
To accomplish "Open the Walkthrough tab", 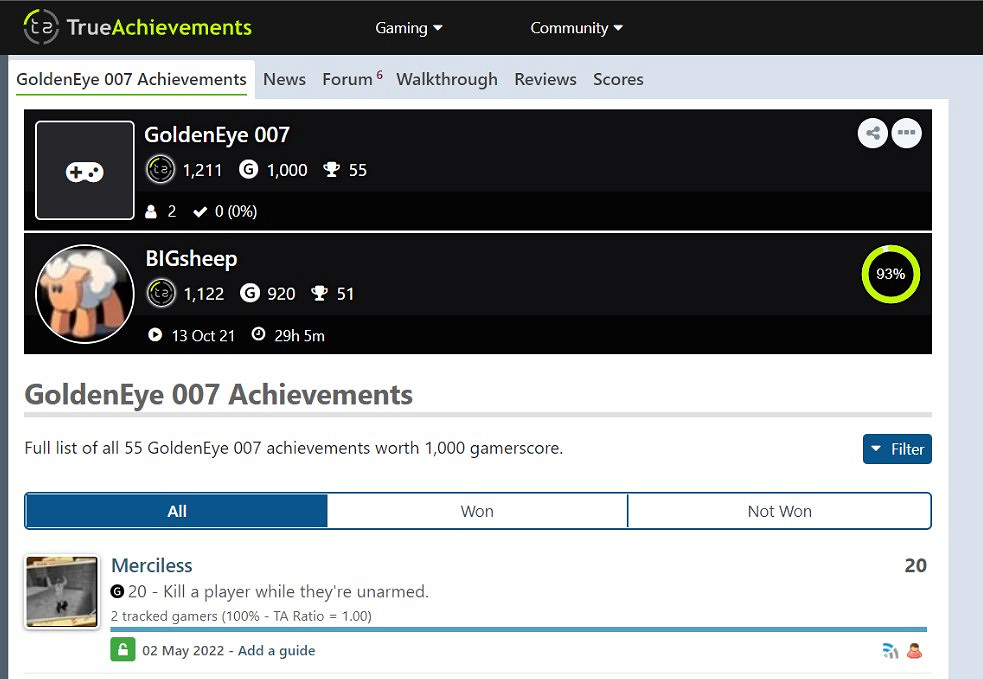I will coord(446,79).
